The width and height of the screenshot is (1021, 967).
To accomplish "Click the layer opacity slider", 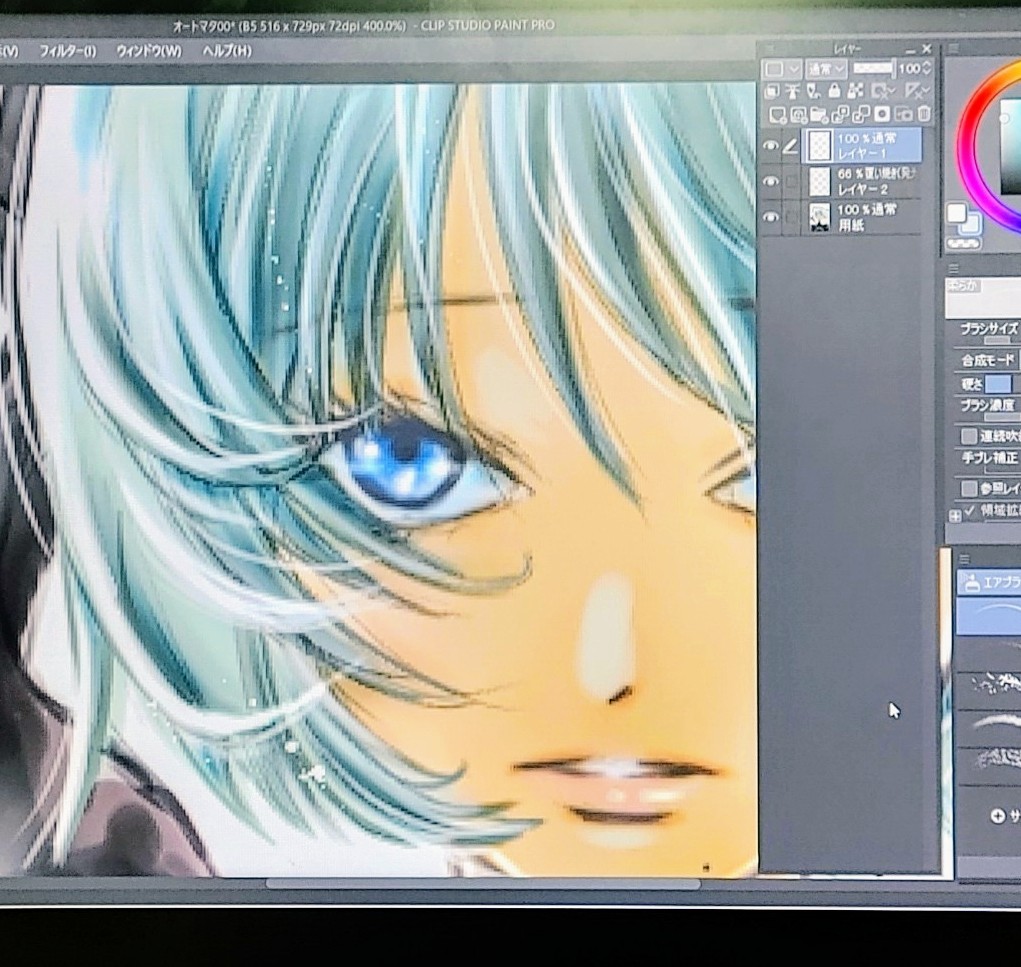I will 874,68.
